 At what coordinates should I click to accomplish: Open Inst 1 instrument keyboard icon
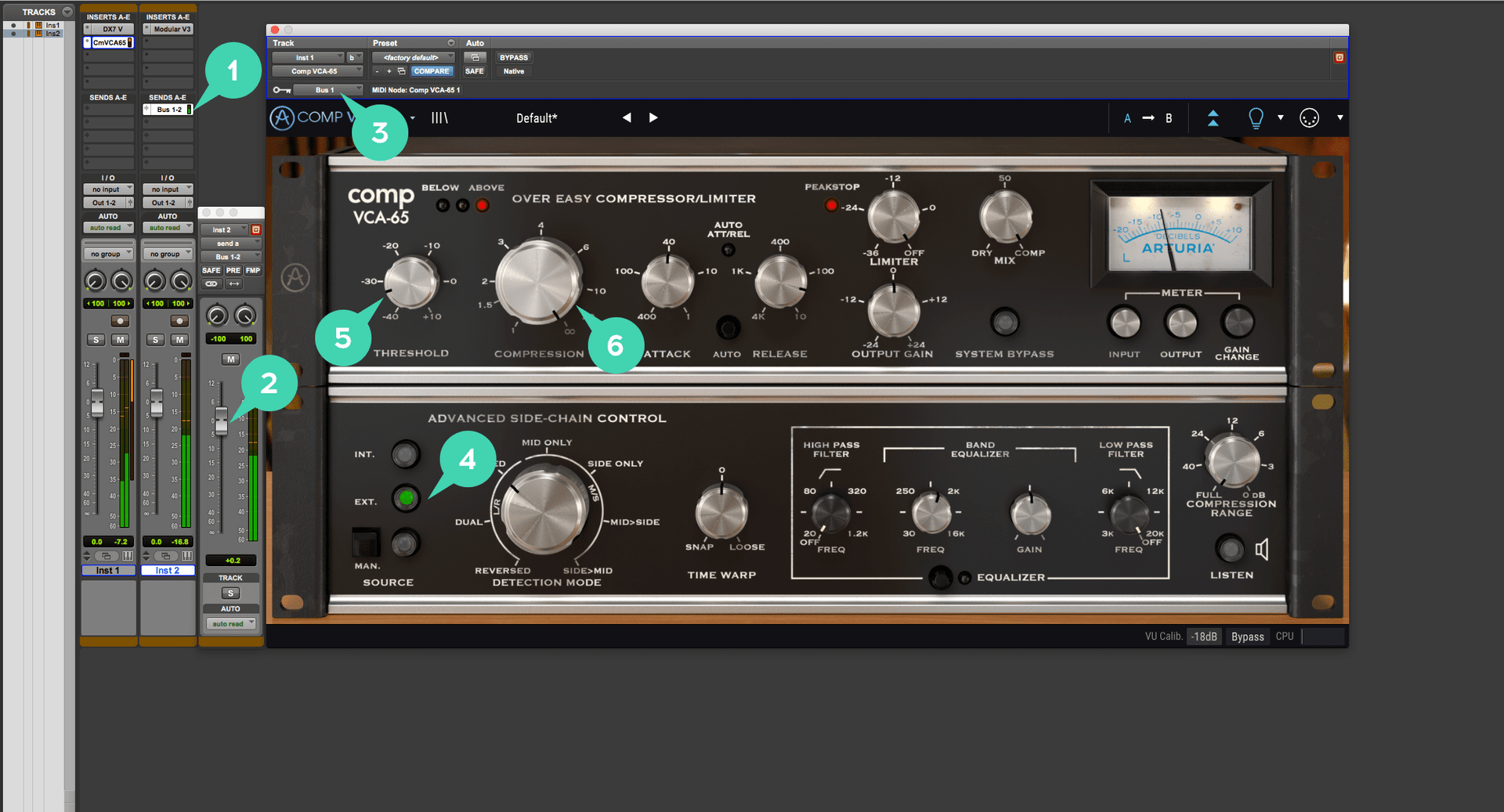[x=128, y=556]
